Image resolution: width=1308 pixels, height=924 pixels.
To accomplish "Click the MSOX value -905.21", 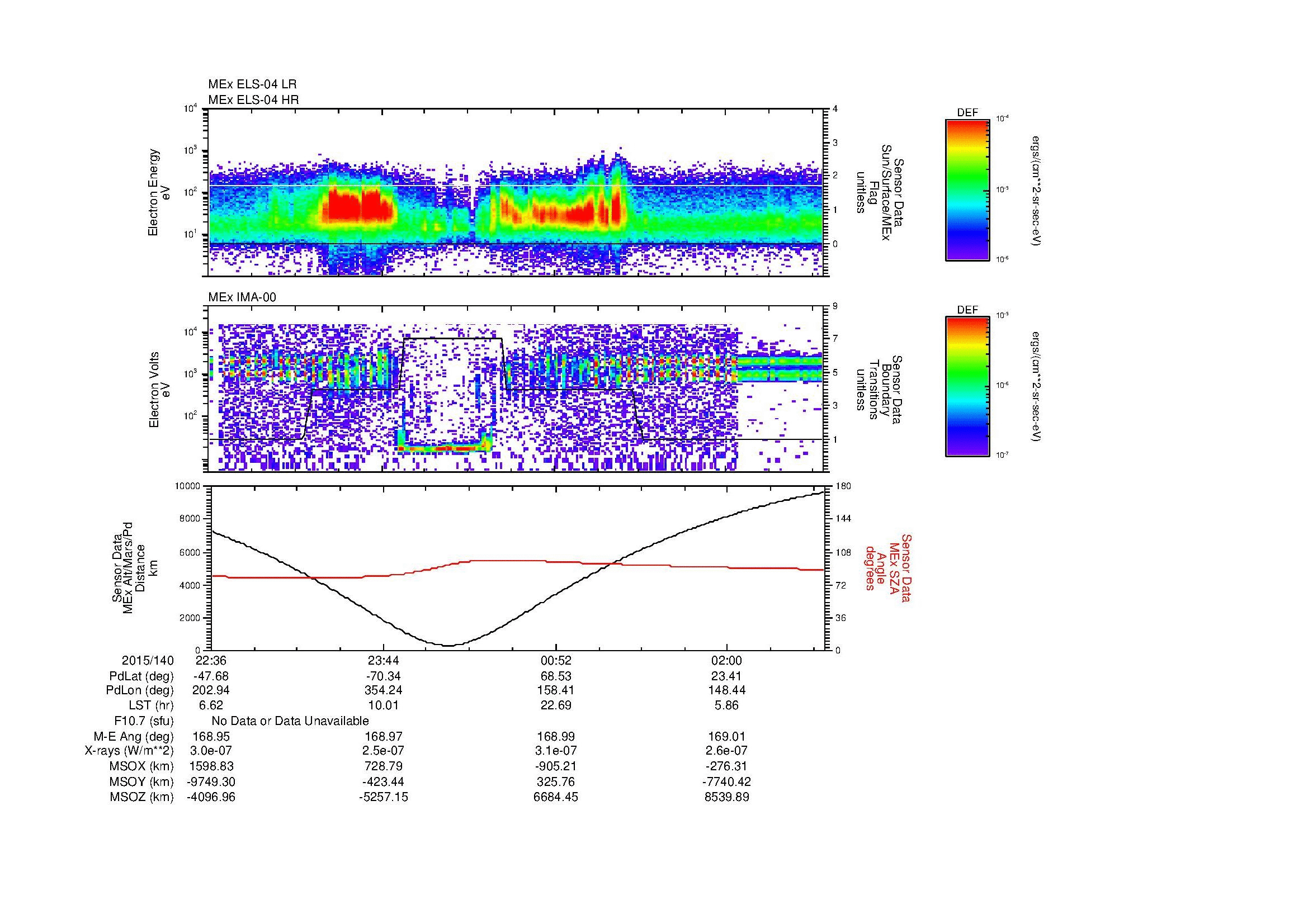I will [x=555, y=767].
